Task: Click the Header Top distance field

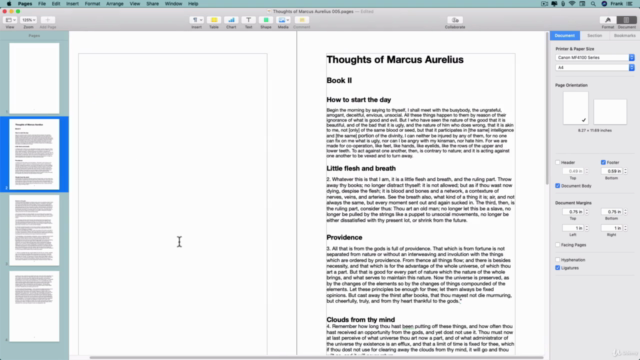Action: (573, 171)
